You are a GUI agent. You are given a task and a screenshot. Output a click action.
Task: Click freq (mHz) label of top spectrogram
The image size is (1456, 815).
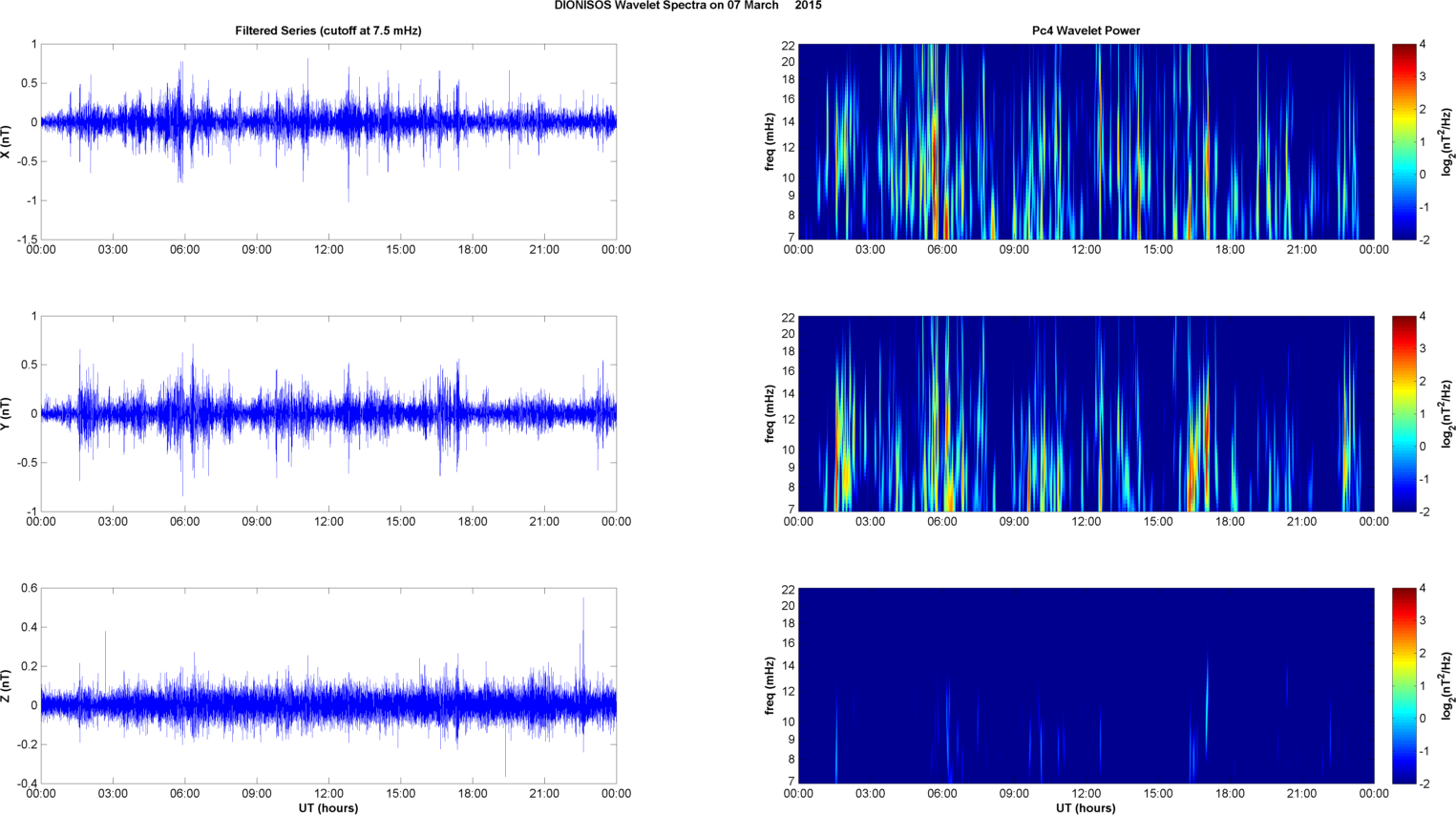pyautogui.click(x=770, y=141)
